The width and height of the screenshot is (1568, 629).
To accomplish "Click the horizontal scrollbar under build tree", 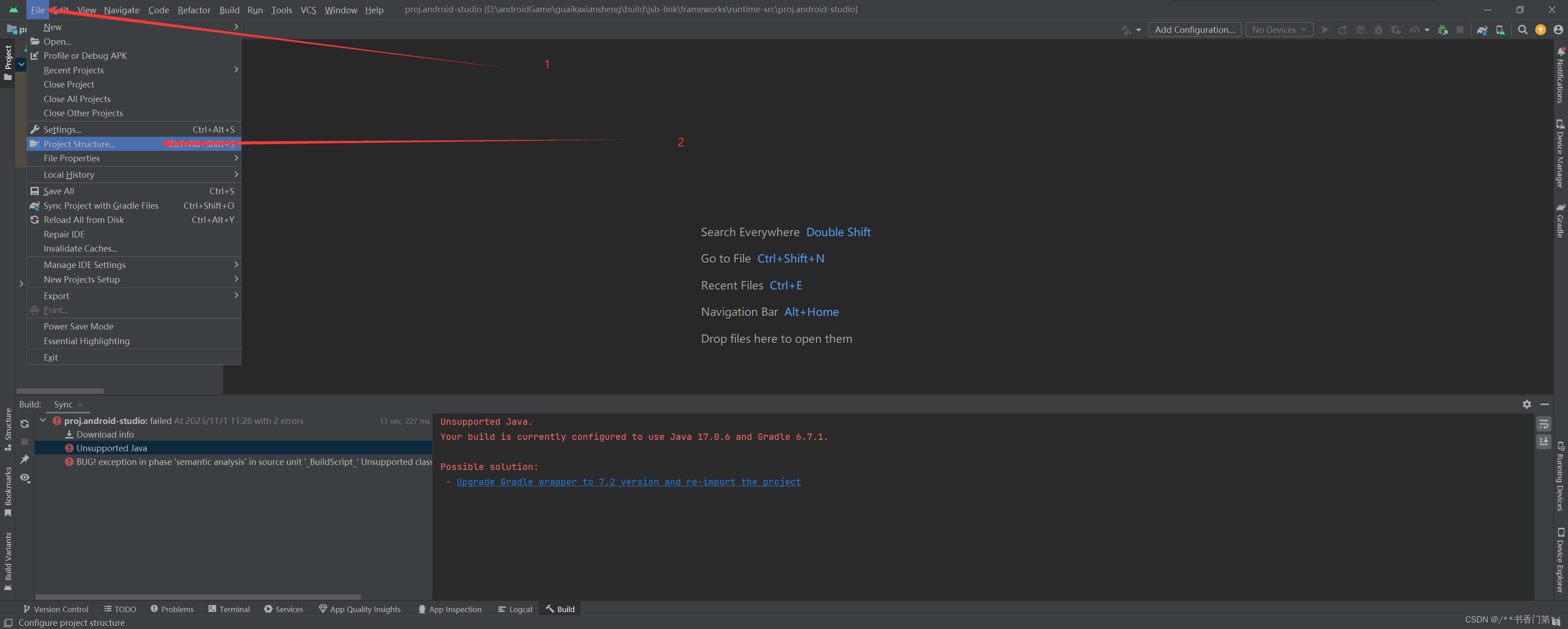I will 198,597.
